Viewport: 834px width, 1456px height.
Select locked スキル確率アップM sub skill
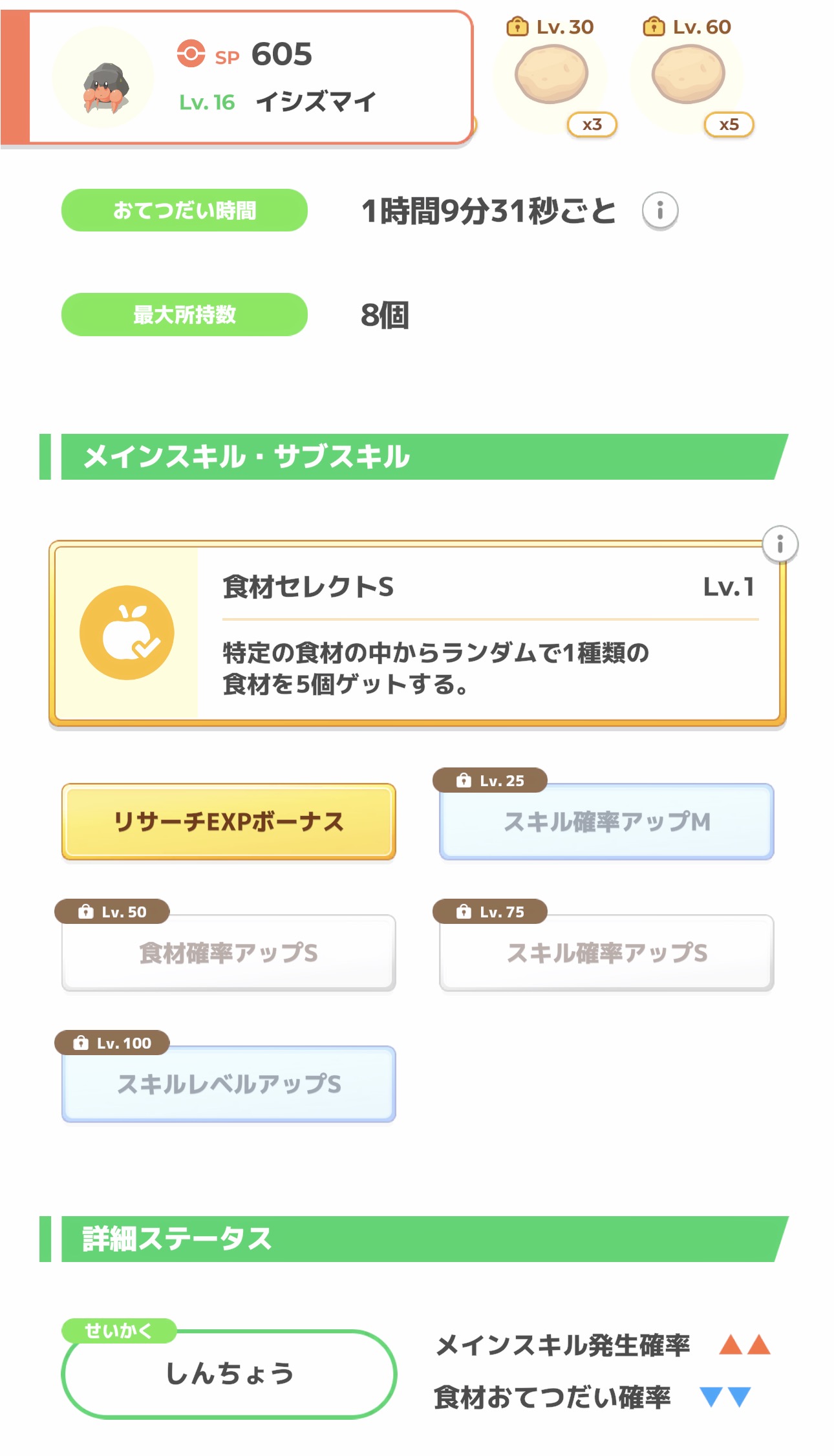(606, 822)
